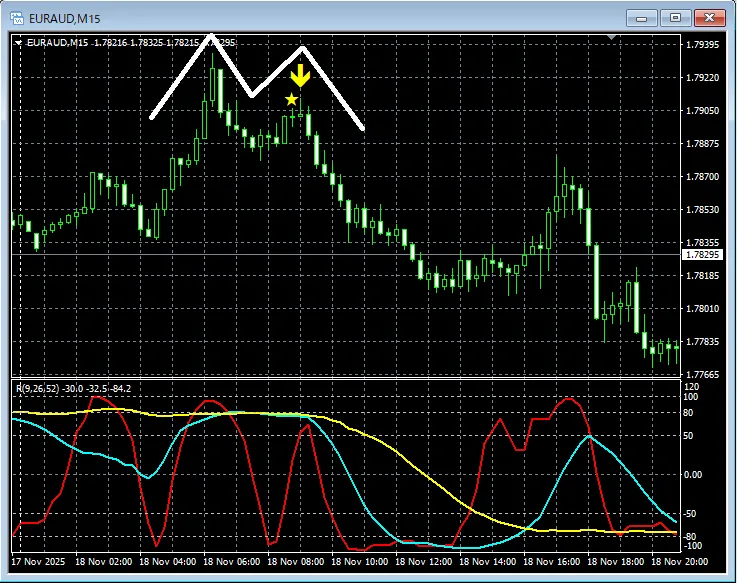738x583 pixels.
Task: Click the chart window icon in title bar
Action: point(17,18)
